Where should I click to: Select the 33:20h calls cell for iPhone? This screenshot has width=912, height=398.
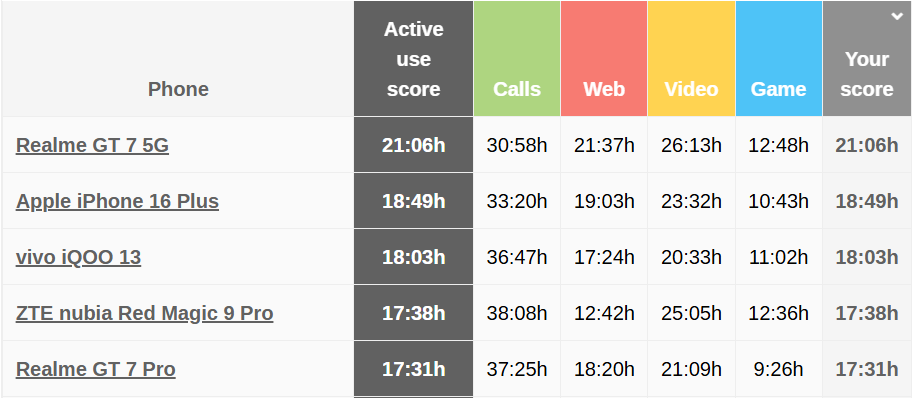(517, 201)
